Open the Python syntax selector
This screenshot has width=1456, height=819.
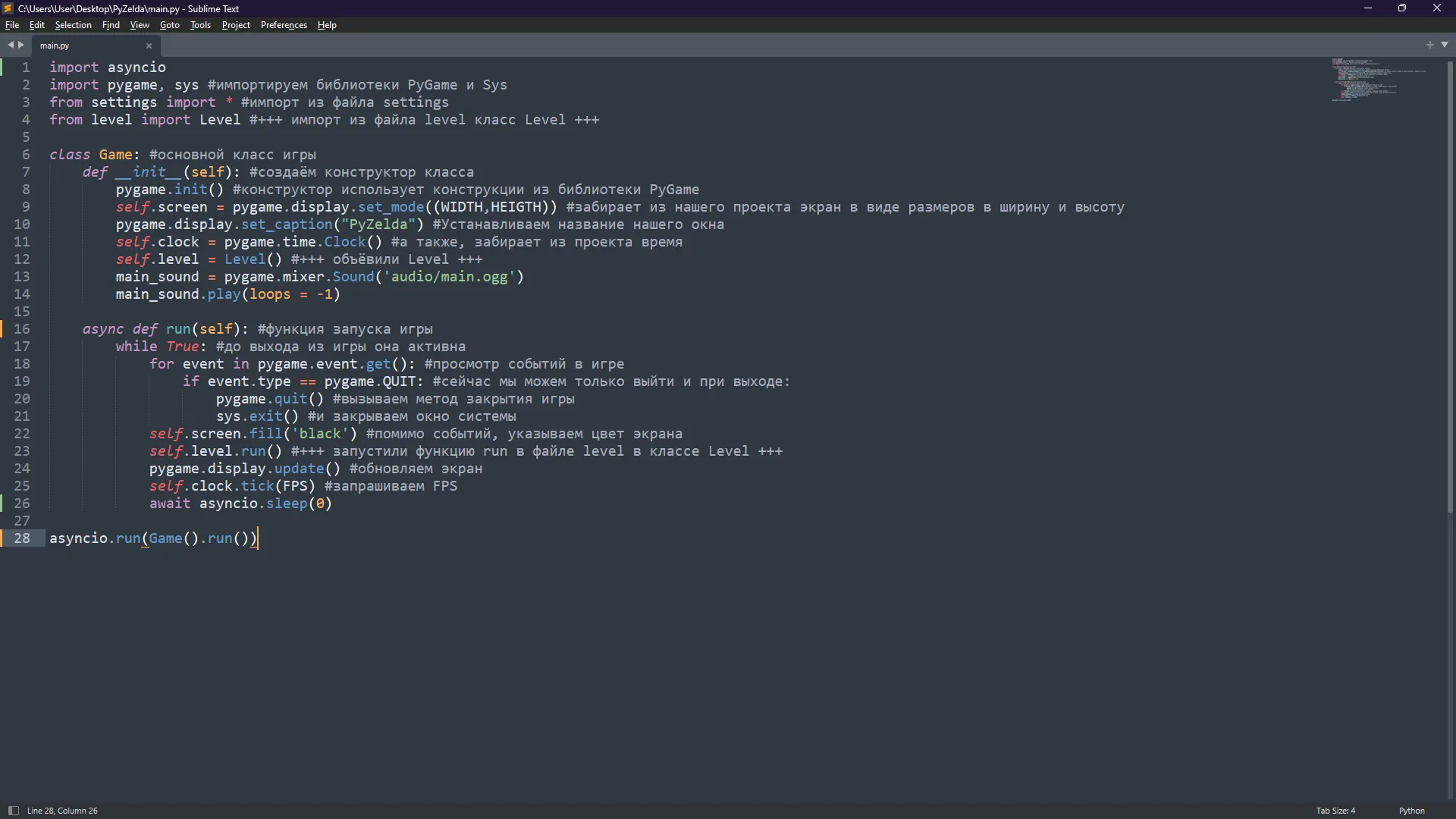pyautogui.click(x=1411, y=811)
